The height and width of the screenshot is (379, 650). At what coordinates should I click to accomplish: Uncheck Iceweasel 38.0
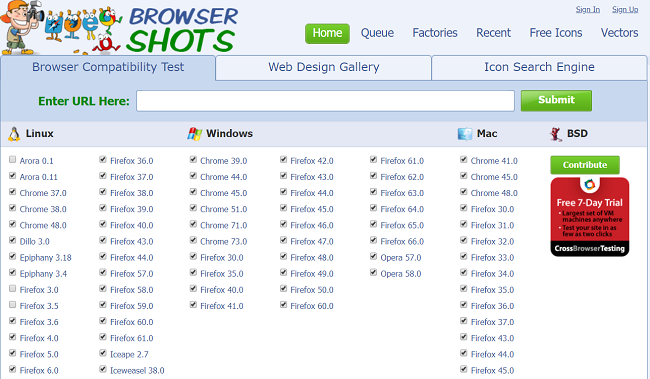[x=103, y=369]
